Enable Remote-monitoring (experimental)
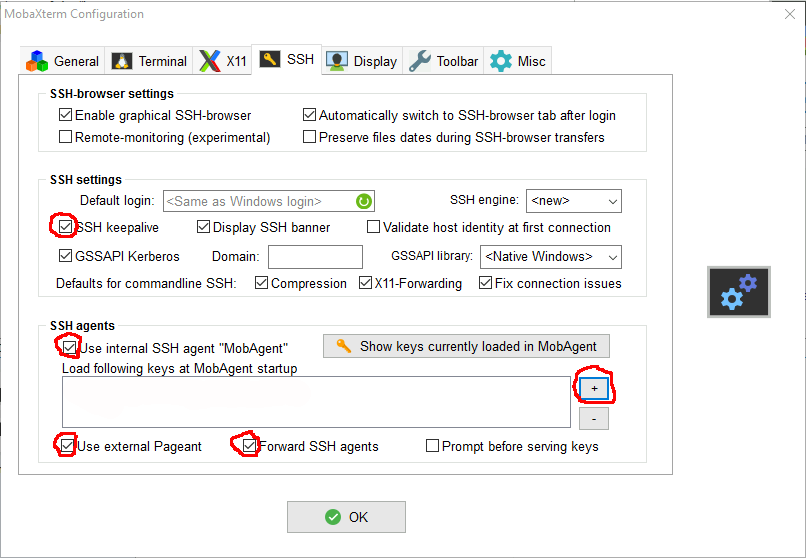This screenshot has height=558, width=806. point(65,137)
